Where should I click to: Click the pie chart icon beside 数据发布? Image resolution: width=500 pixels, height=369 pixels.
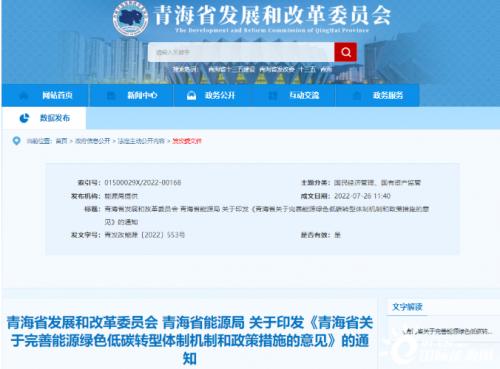point(24,118)
